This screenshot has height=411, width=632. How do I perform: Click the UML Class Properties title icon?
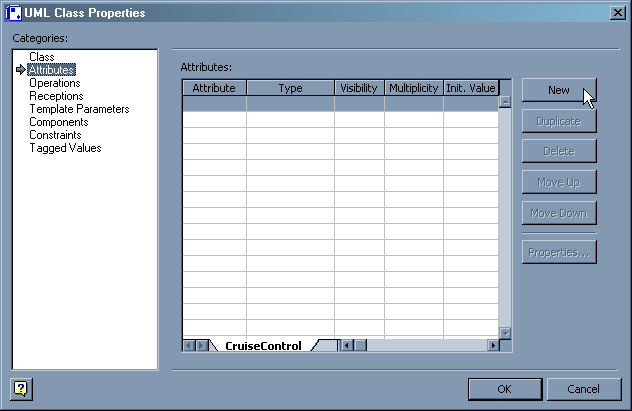[x=13, y=13]
